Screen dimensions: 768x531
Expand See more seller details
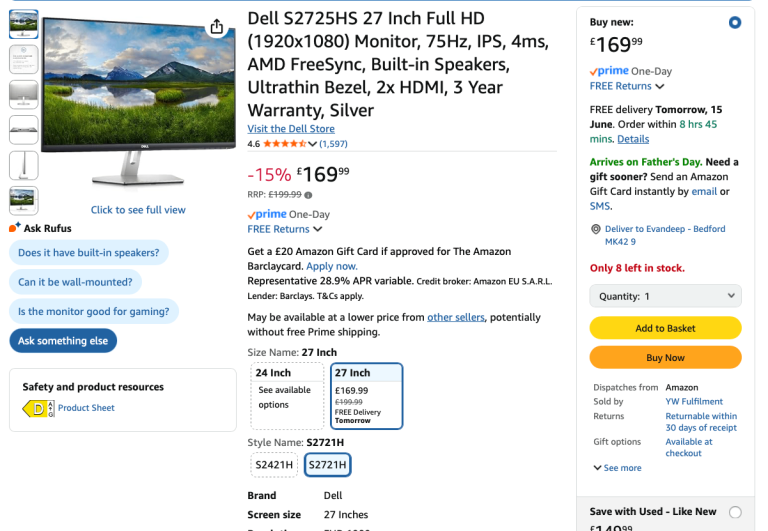[618, 468]
